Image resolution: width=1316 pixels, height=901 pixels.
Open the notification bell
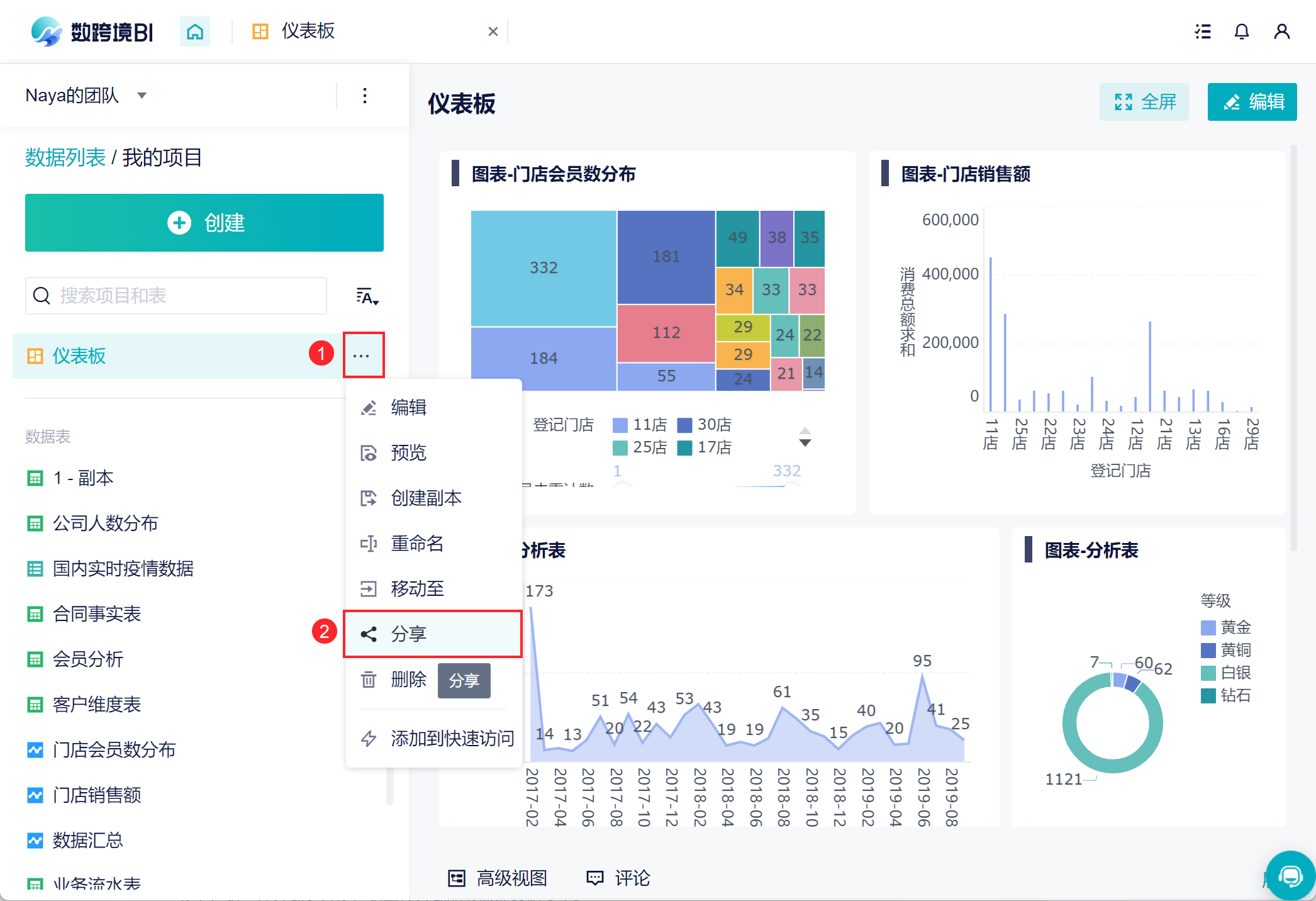1241,31
